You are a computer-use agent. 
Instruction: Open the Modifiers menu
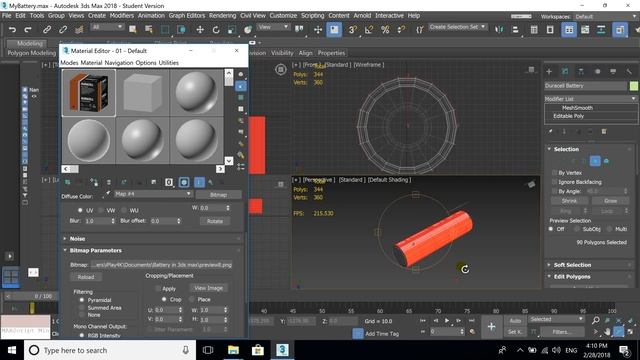click(x=122, y=16)
